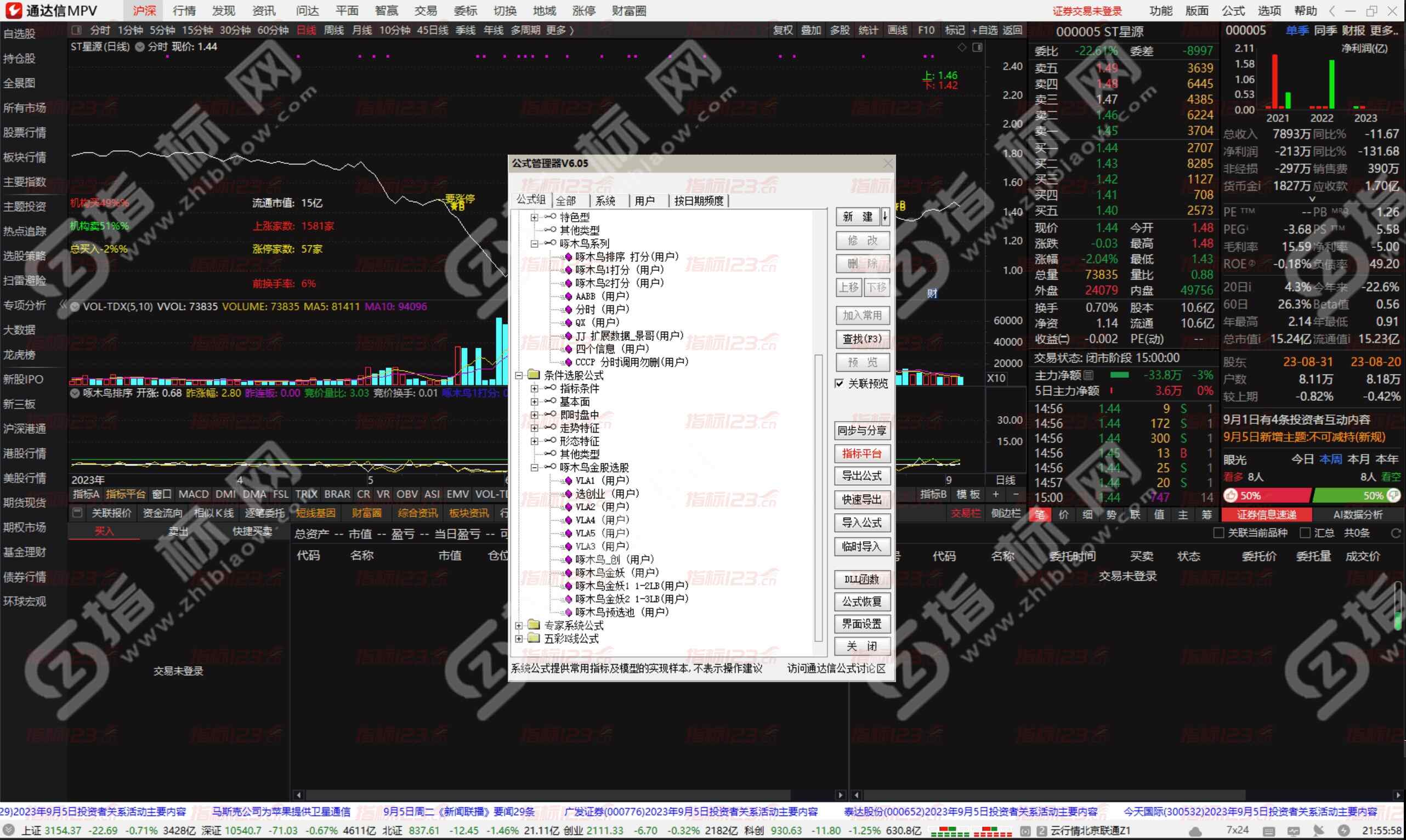Switch to the 用户 tab in formula manager

[644, 200]
